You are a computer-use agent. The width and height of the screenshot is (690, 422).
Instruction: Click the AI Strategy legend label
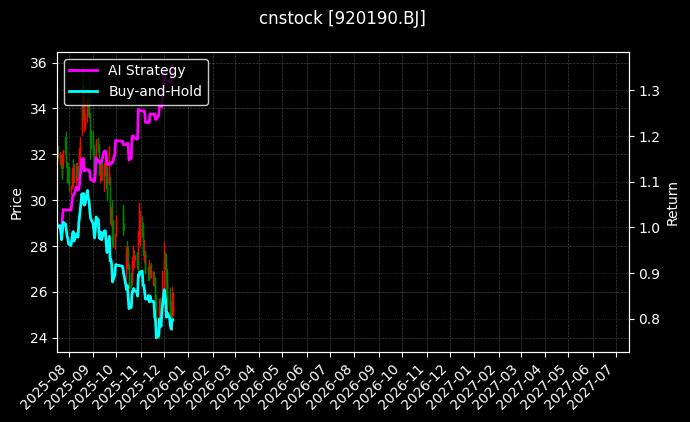[x=146, y=70]
